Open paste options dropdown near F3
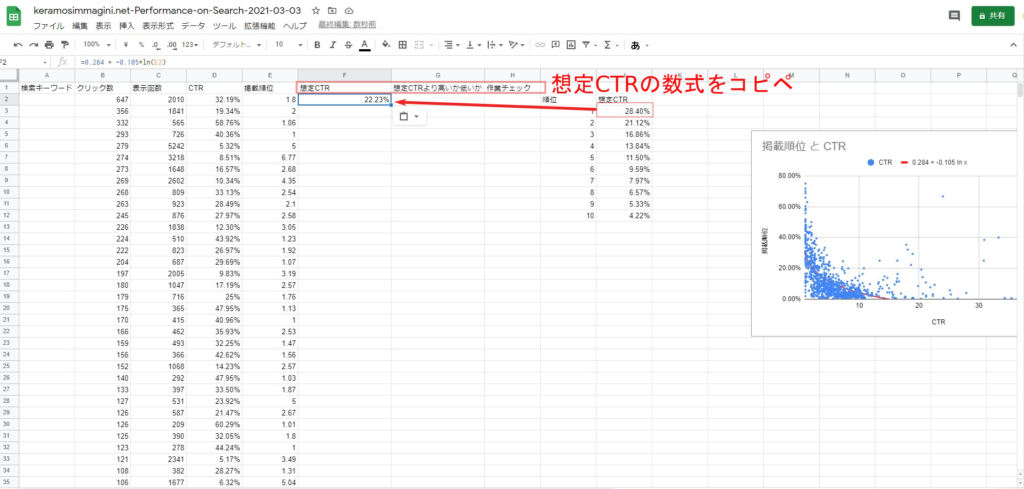This screenshot has width=1024, height=489. pyautogui.click(x=409, y=117)
